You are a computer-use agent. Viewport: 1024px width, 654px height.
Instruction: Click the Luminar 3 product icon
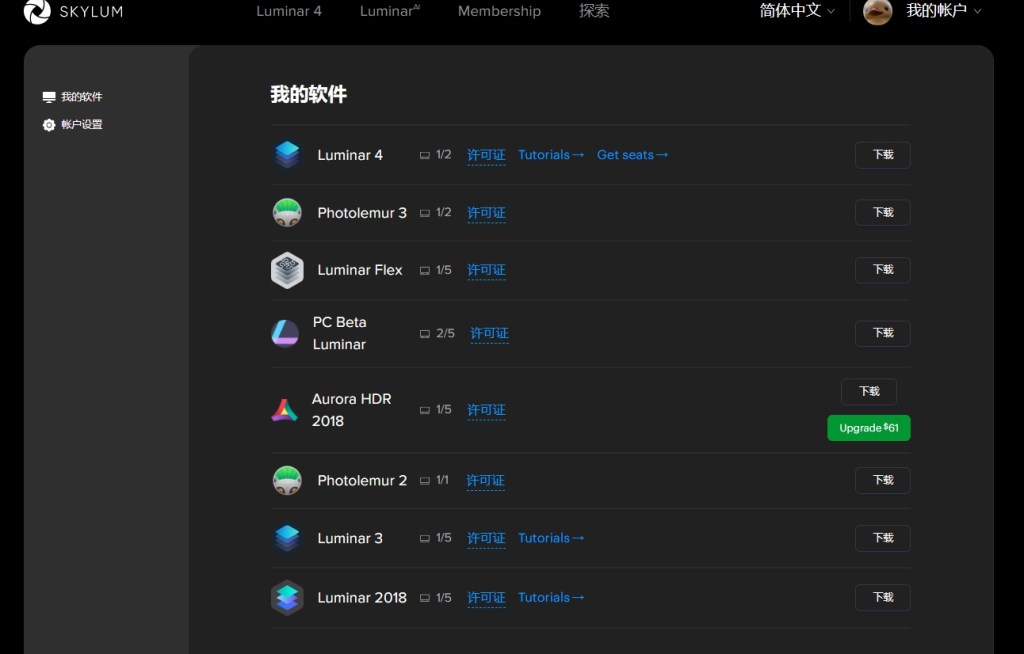coord(287,538)
